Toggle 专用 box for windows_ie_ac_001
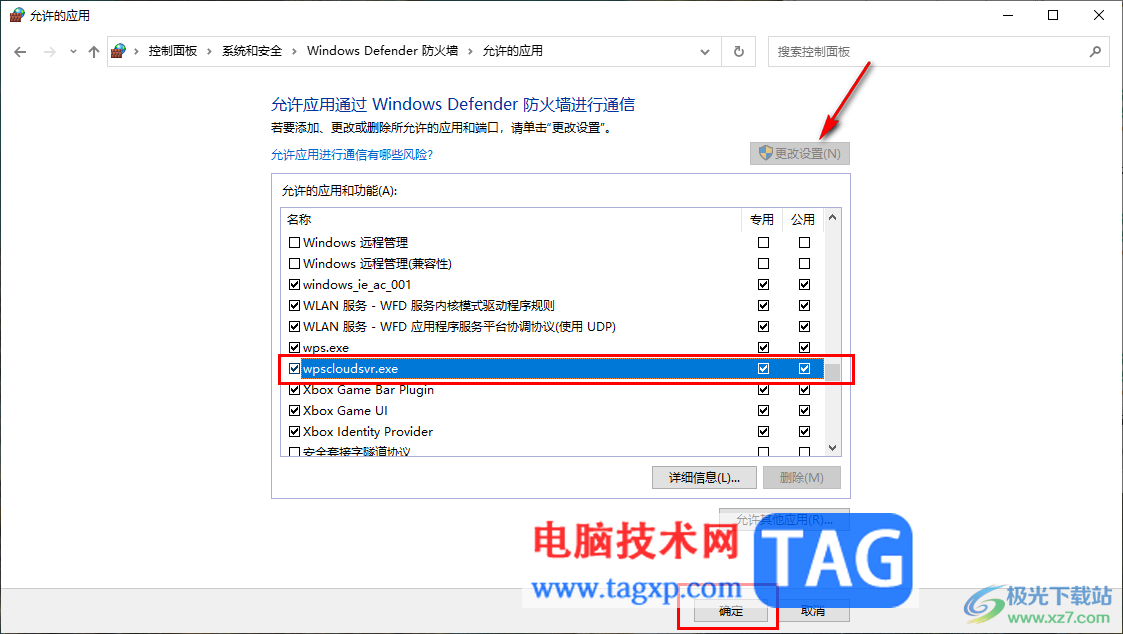1123x634 pixels. coord(763,284)
